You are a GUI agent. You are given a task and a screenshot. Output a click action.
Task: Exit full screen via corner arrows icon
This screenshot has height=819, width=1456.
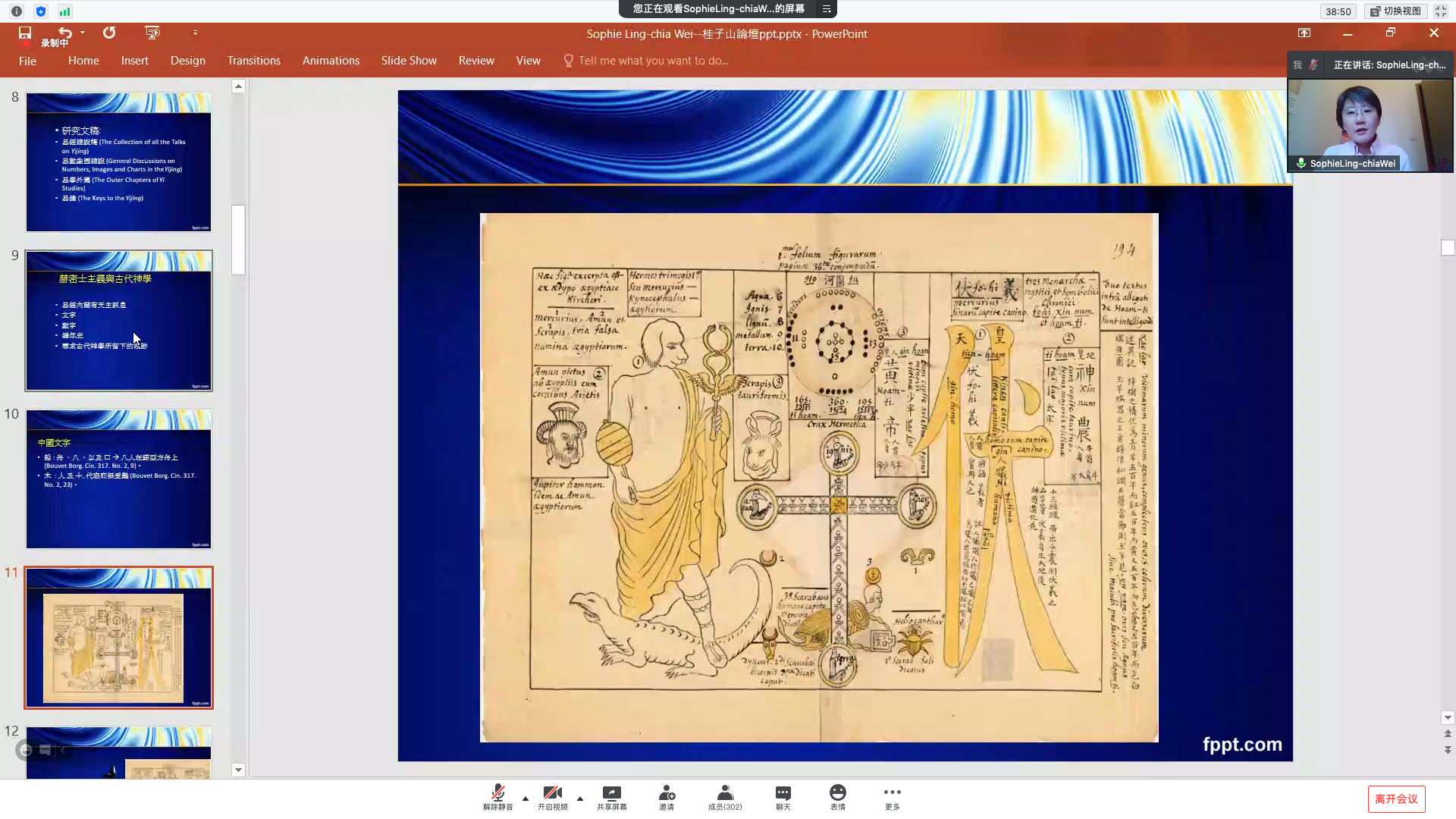1441,11
